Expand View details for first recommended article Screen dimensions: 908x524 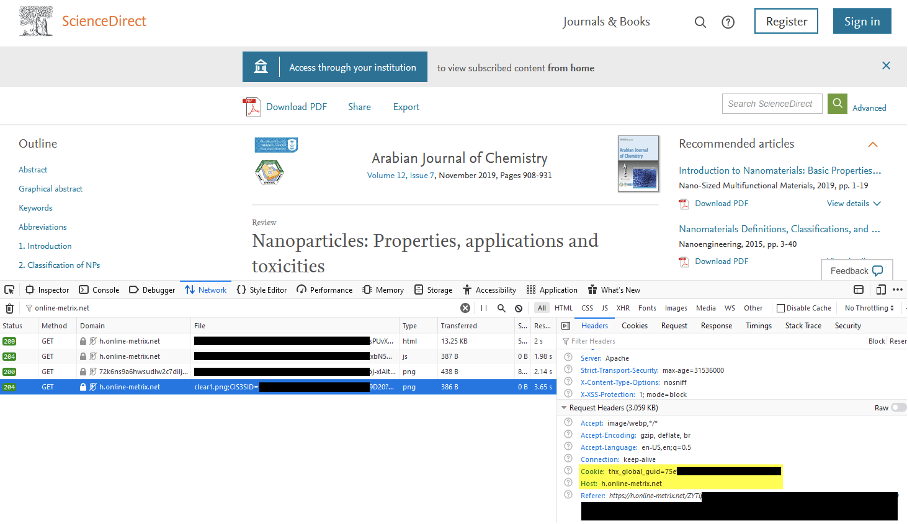[854, 203]
